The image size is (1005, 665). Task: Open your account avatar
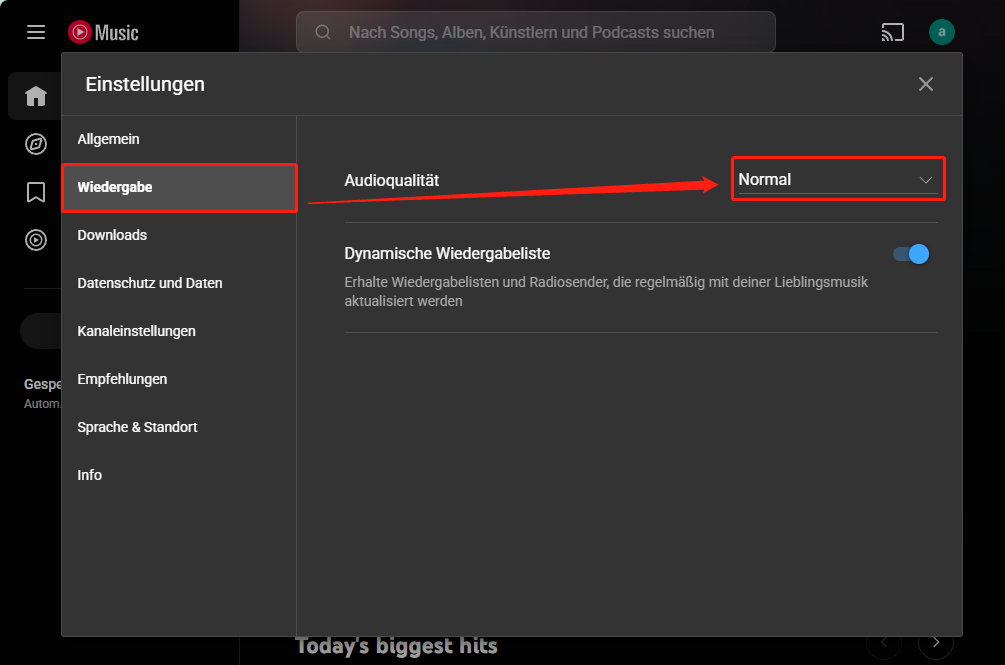941,32
